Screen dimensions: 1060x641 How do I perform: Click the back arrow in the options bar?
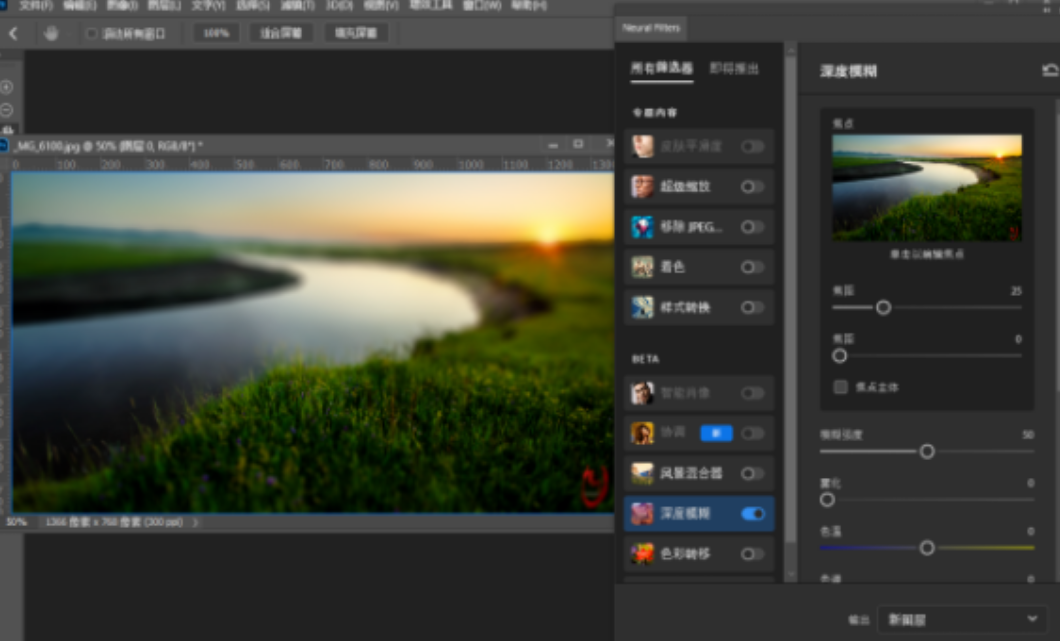tap(13, 33)
